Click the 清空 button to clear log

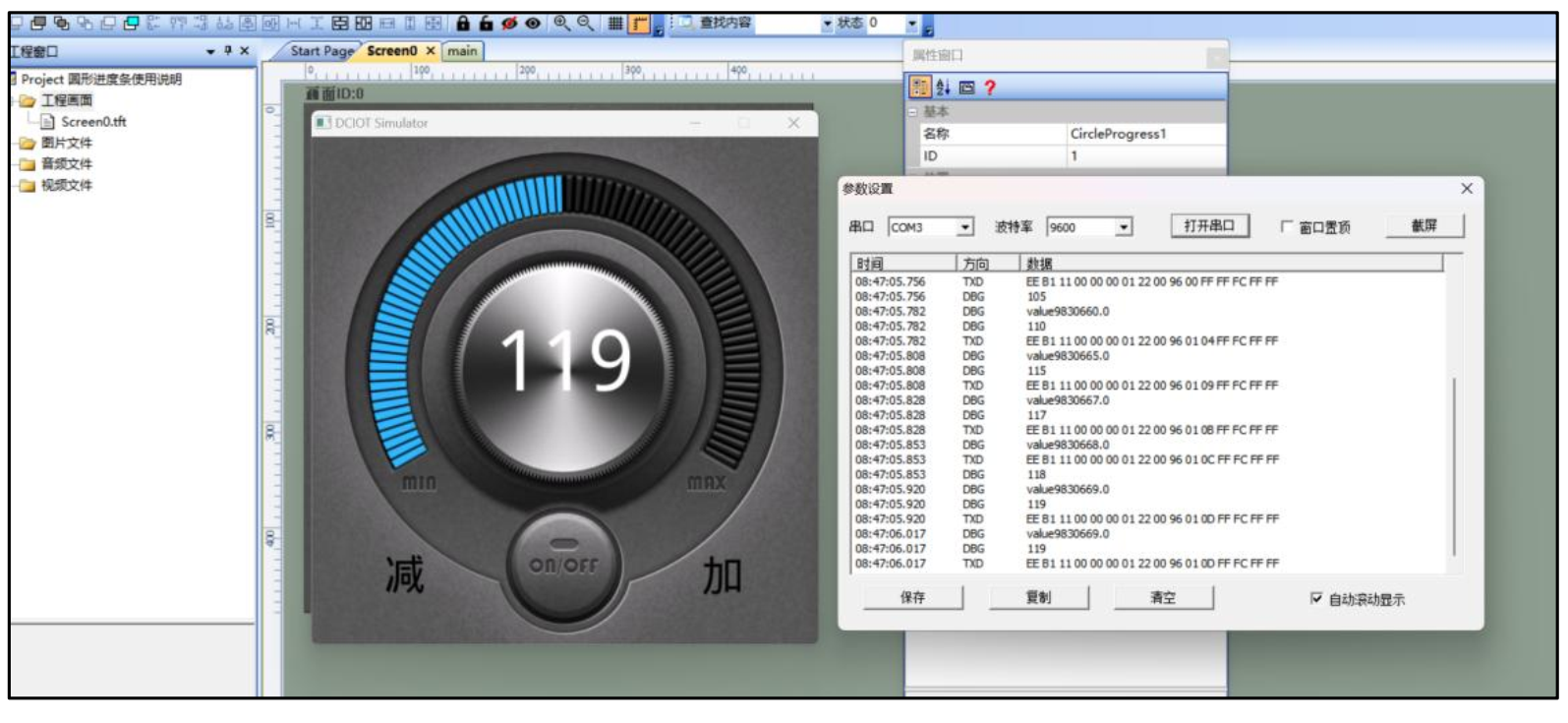click(x=1163, y=597)
